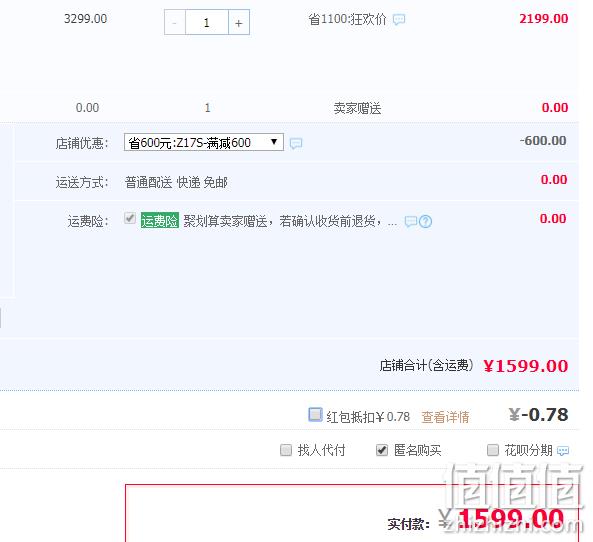Image resolution: width=593 pixels, height=542 pixels.
Task: Click the comment icon beside 省1100:狂欢价
Action: click(x=399, y=19)
